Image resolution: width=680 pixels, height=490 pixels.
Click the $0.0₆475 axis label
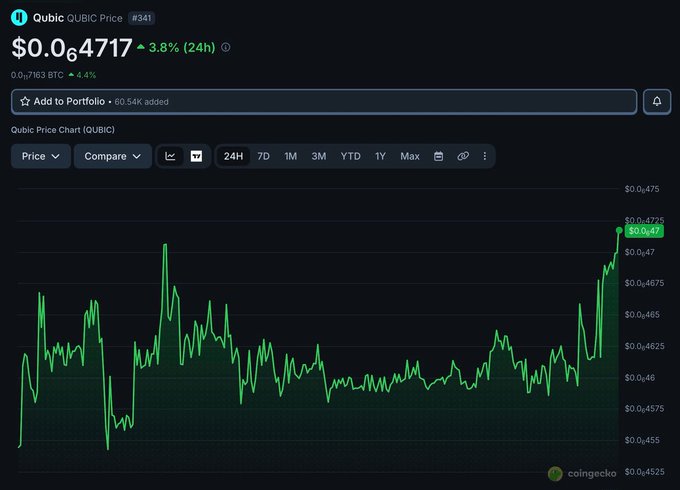pyautogui.click(x=642, y=189)
